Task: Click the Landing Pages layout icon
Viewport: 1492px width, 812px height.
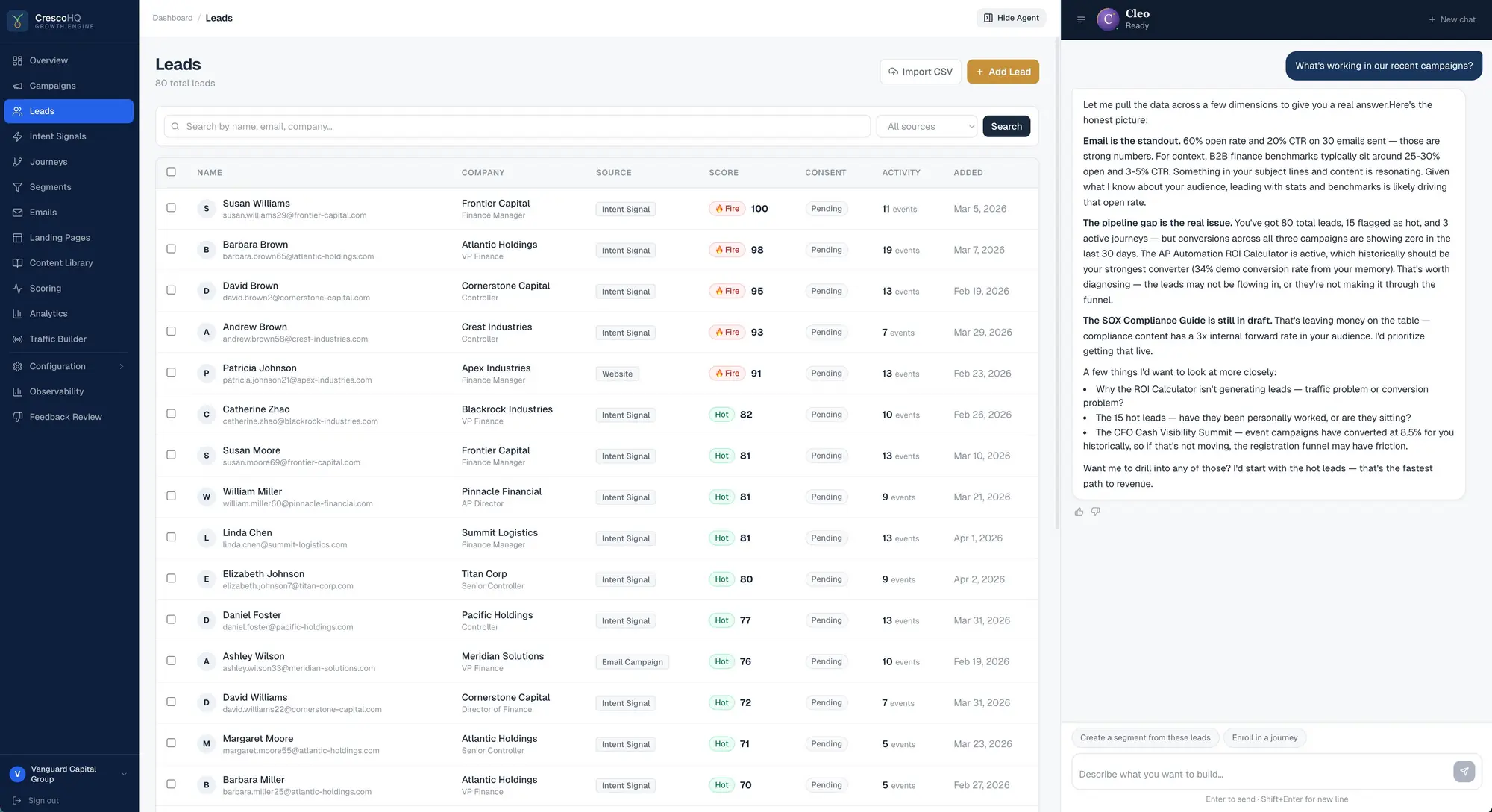Action: [x=17, y=238]
